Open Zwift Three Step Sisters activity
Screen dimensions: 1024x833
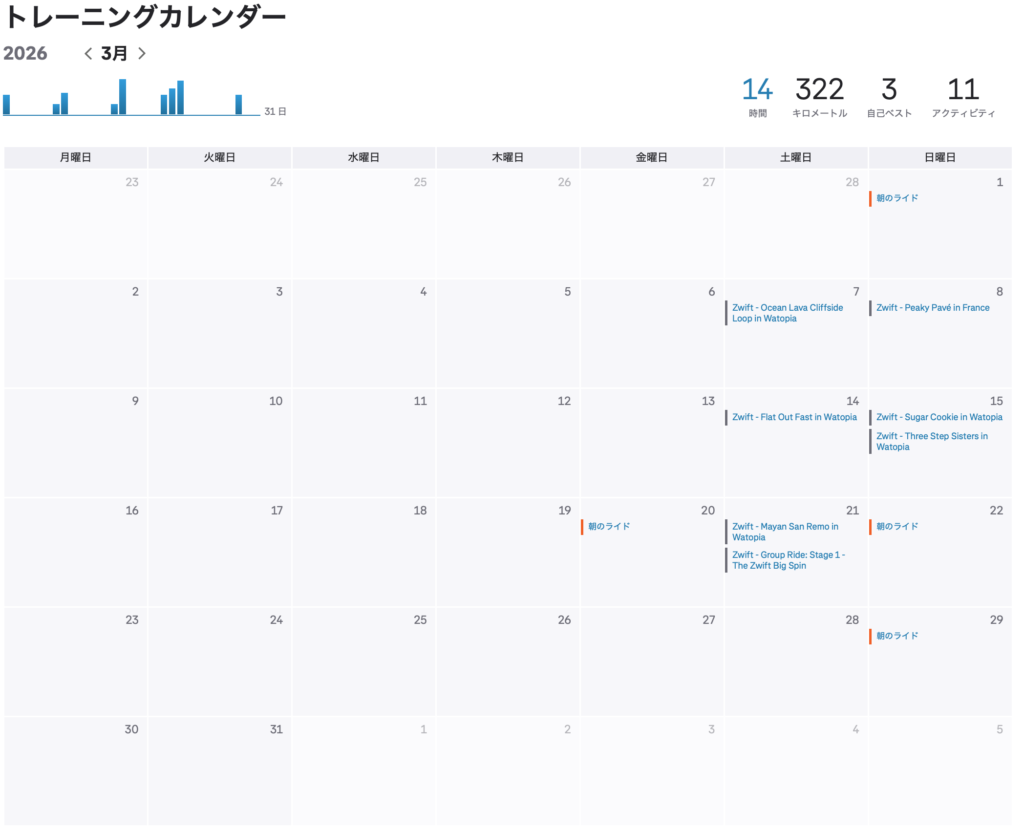(931, 441)
